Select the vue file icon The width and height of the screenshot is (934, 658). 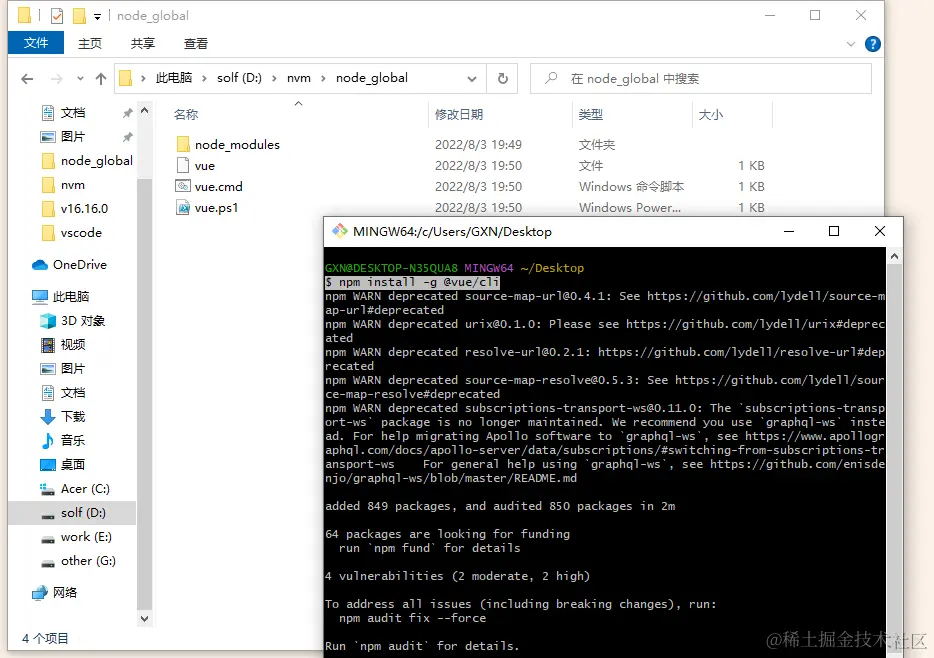pyautogui.click(x=183, y=165)
